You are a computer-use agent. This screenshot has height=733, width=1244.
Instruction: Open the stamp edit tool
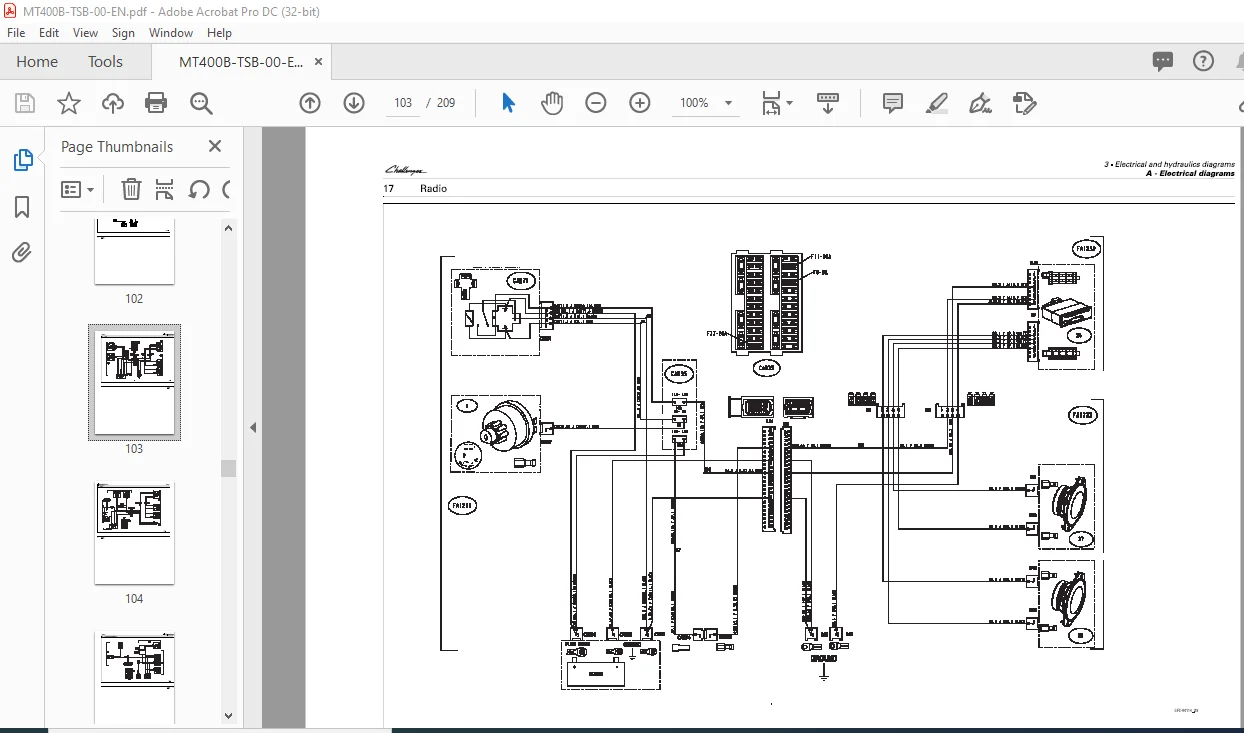tap(1024, 103)
